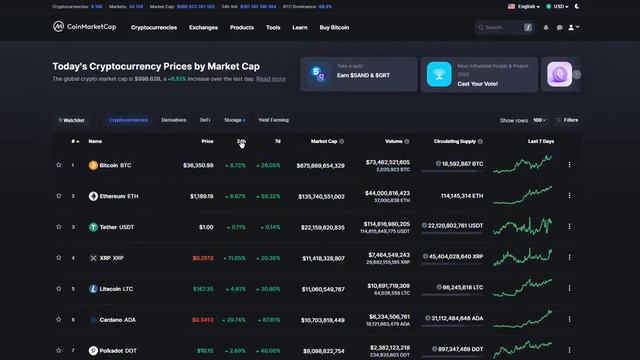This screenshot has width=640, height=360.
Task: Click the trophy icon on vote card
Action: [x=439, y=74]
